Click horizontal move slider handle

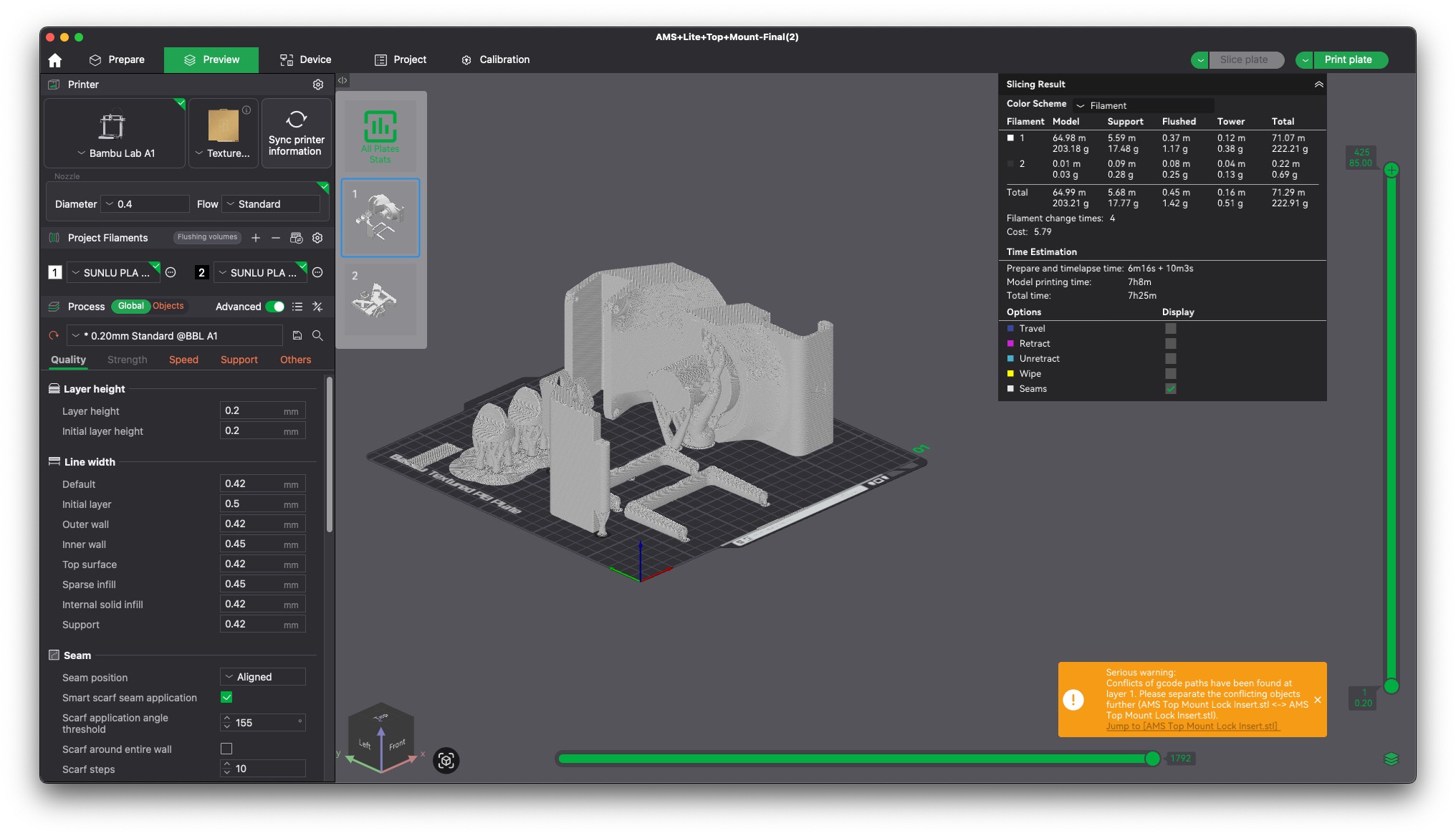click(1152, 759)
